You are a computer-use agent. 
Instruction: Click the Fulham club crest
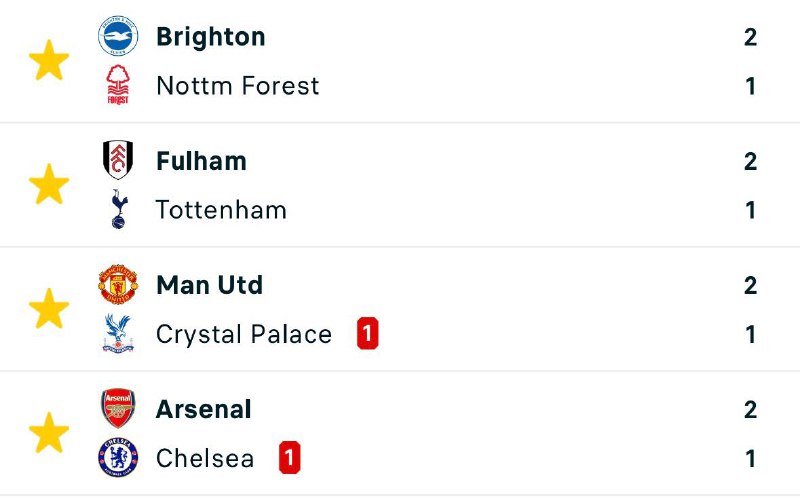click(118, 161)
